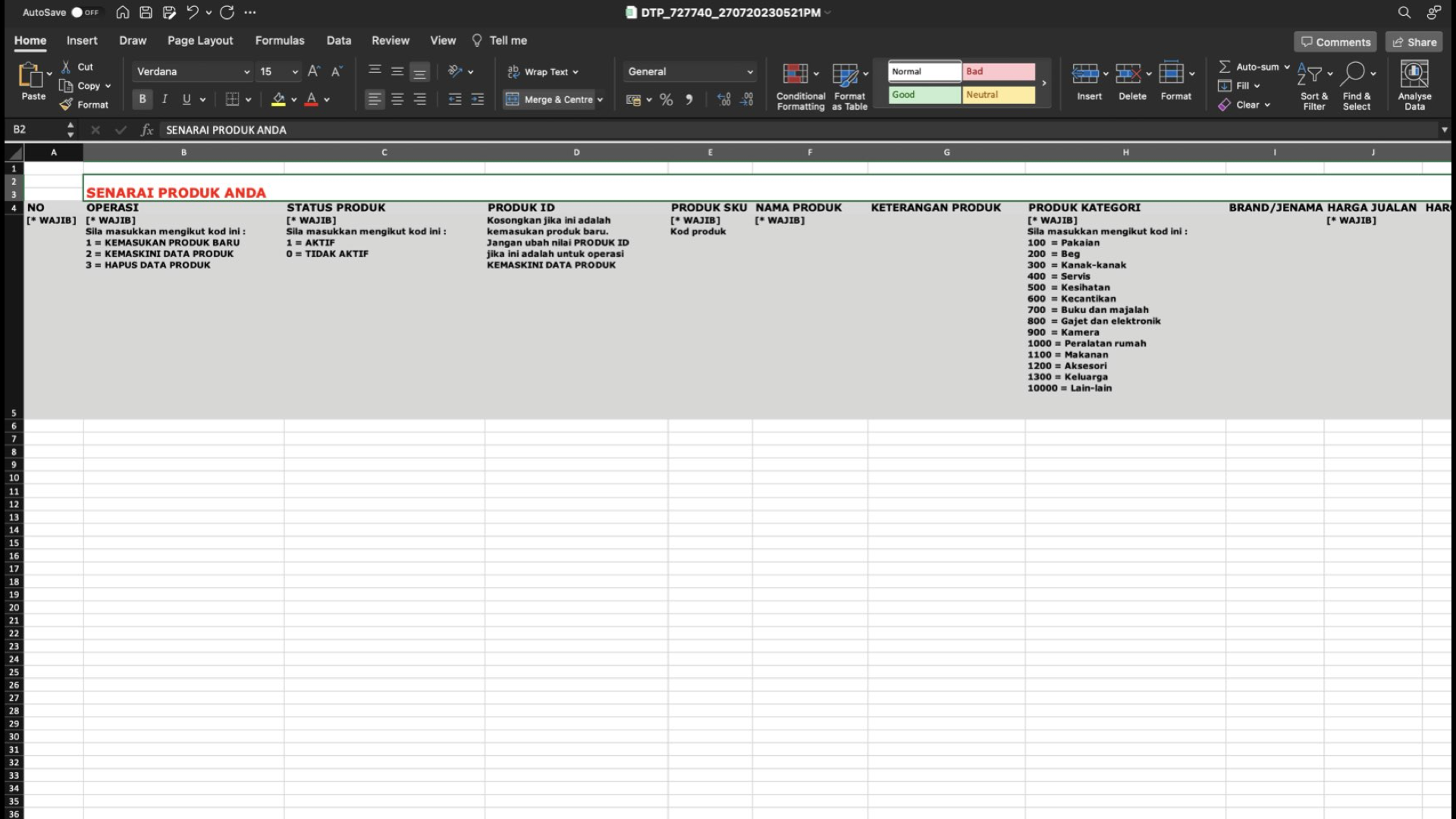Click the text orientation icon
The height and width of the screenshot is (819, 1456).
click(455, 71)
